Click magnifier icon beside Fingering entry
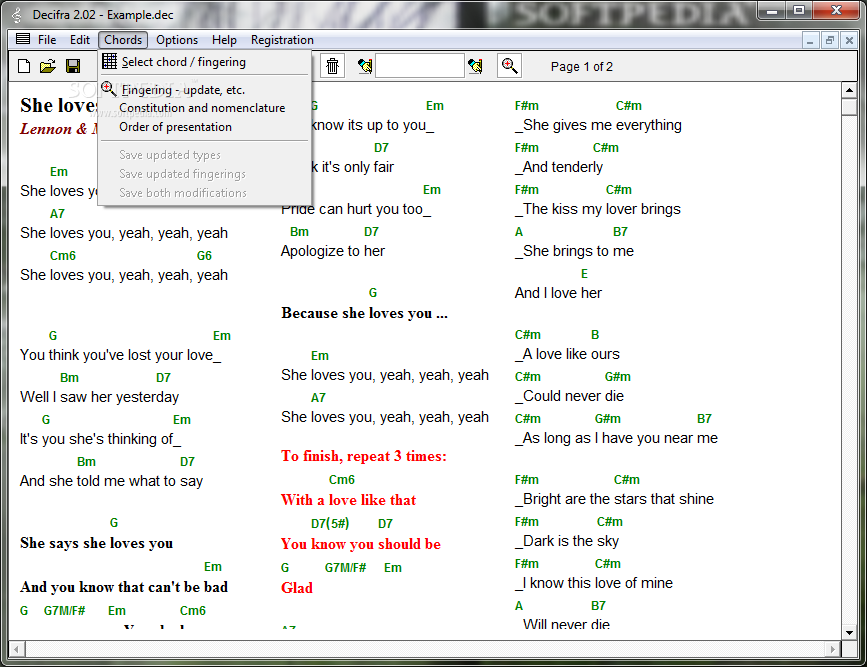Viewport: 867px width, 667px height. (x=109, y=88)
